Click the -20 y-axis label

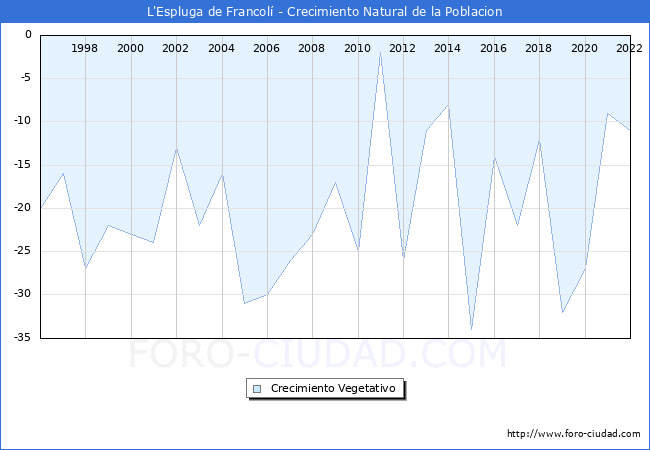pos(23,208)
